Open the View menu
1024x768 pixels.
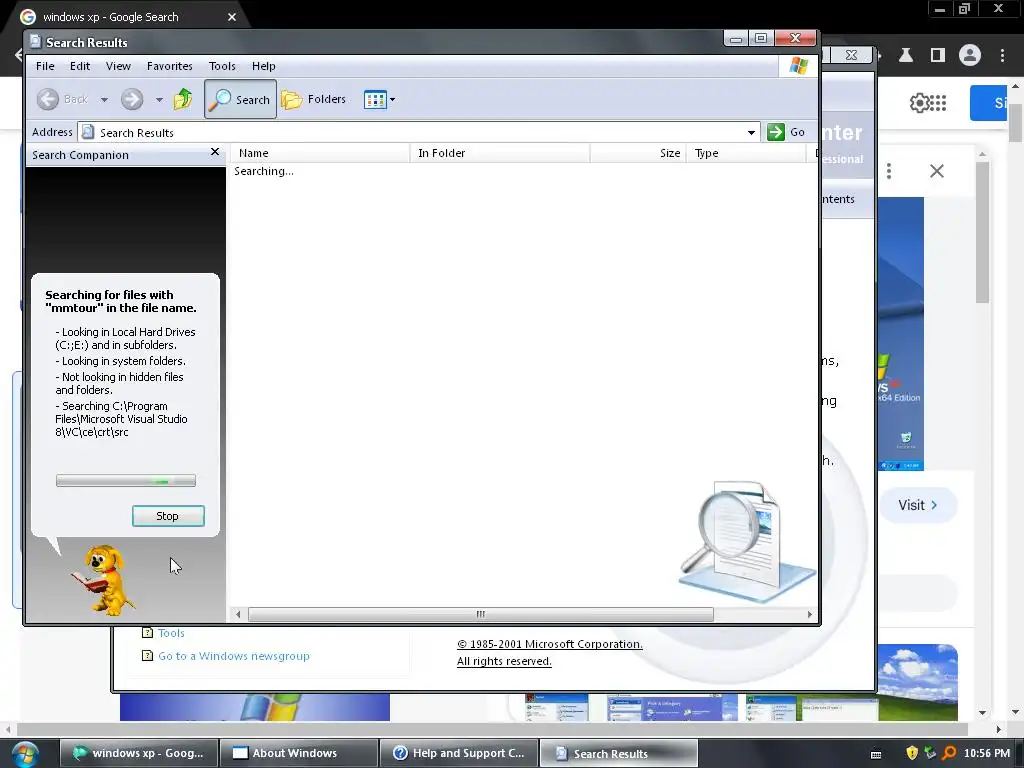coord(118,66)
